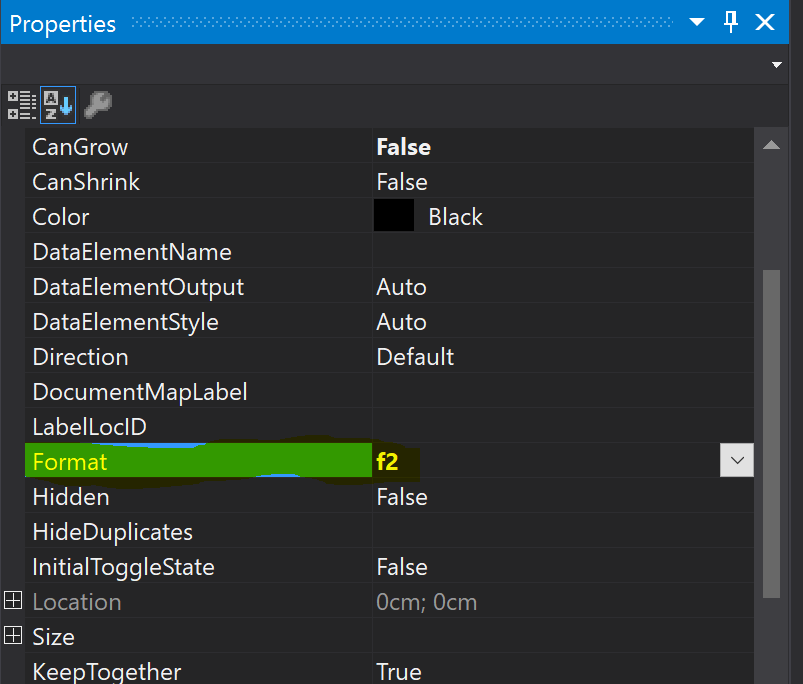The image size is (803, 684).
Task: Select the CanGrow property row
Action: pos(80,147)
